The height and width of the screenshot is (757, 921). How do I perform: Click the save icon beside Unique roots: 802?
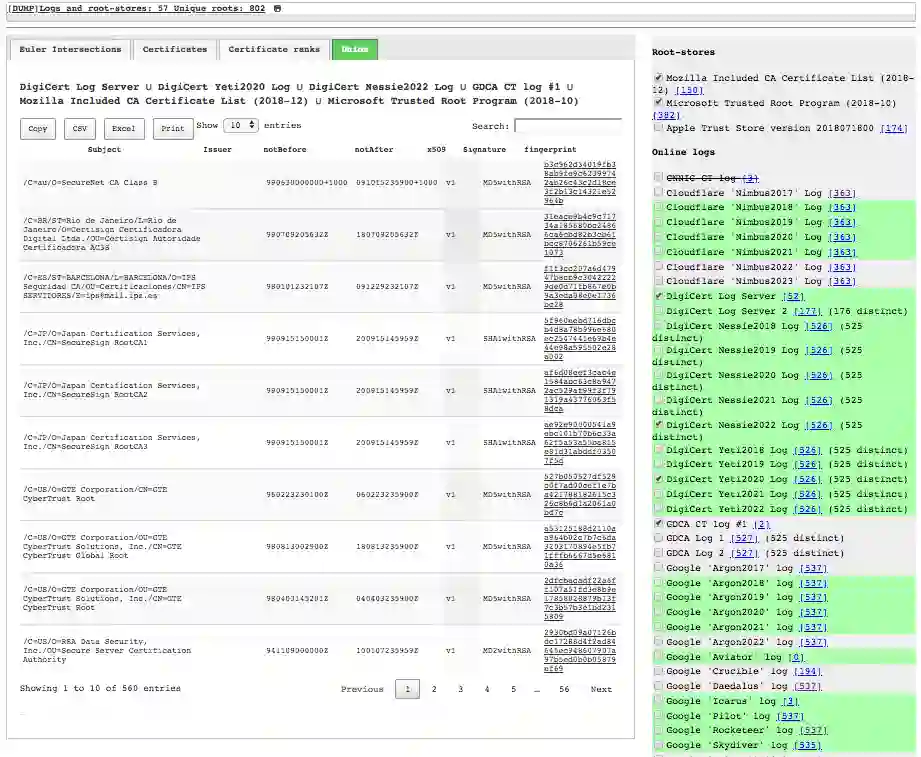277,8
